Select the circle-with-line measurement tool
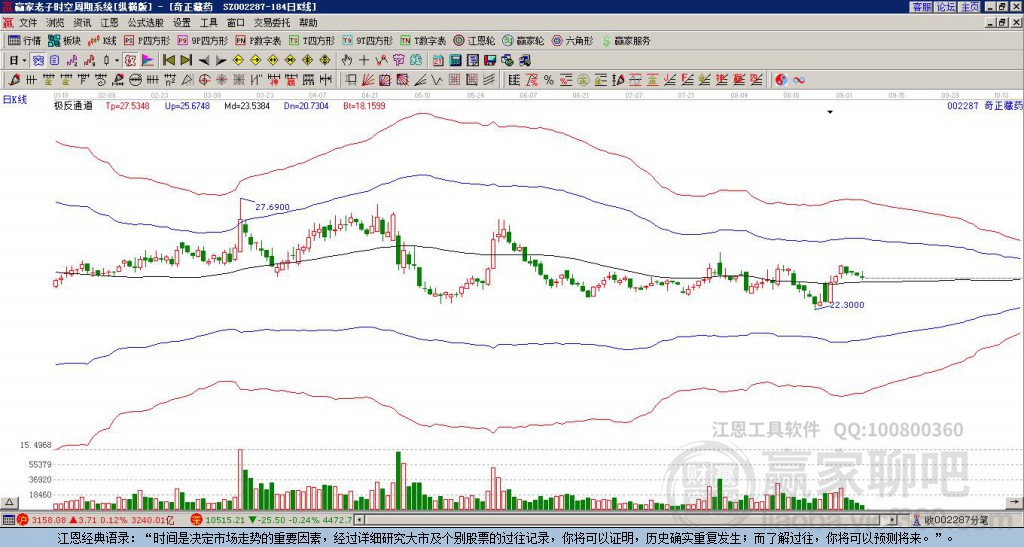 [135, 80]
